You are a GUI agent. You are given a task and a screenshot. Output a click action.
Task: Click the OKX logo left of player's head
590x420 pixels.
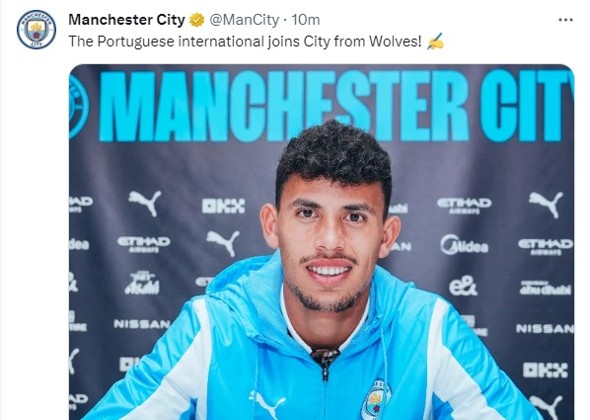pyautogui.click(x=224, y=206)
